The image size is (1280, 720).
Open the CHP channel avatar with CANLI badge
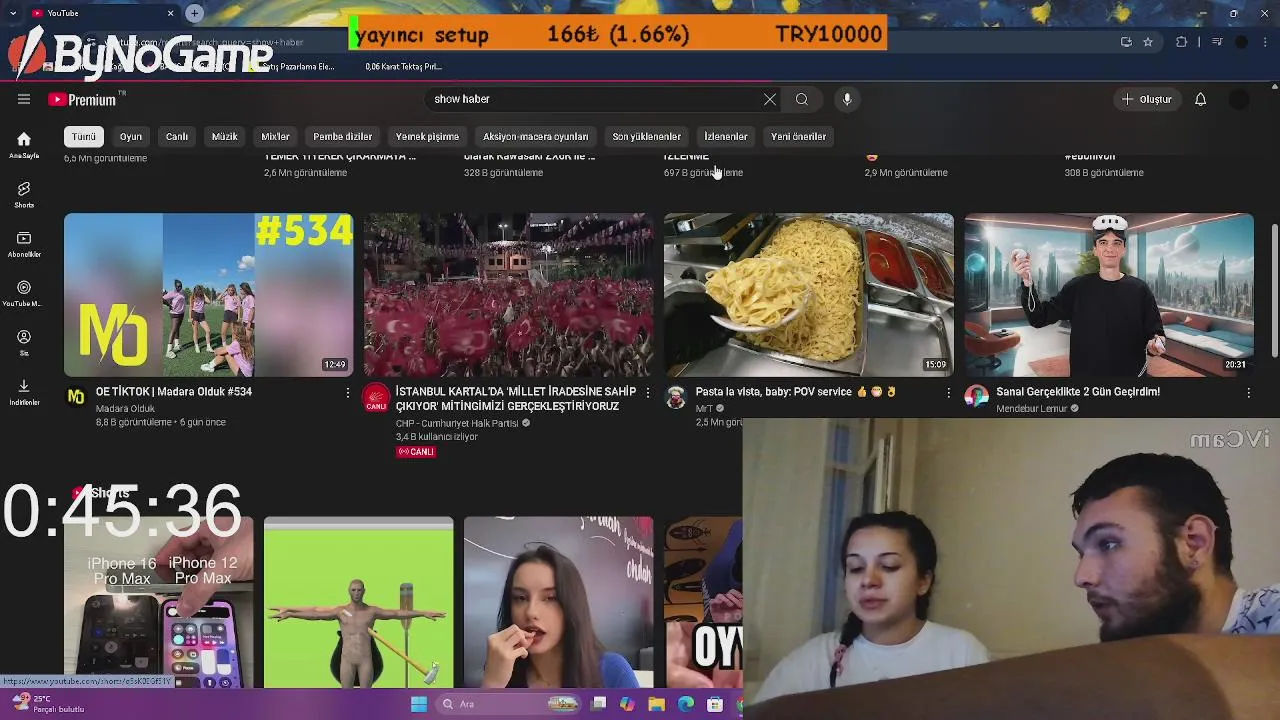point(376,398)
